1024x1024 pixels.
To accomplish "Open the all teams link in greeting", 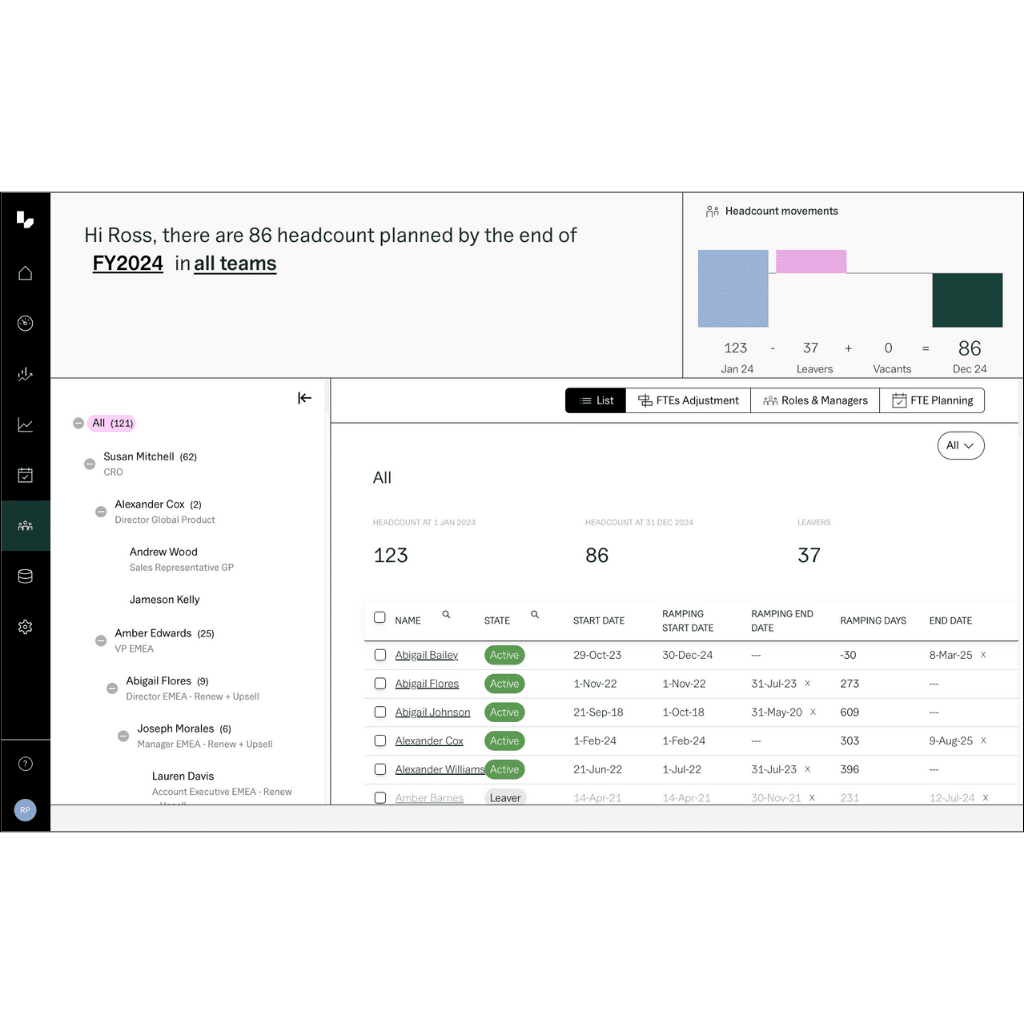I will click(x=235, y=263).
